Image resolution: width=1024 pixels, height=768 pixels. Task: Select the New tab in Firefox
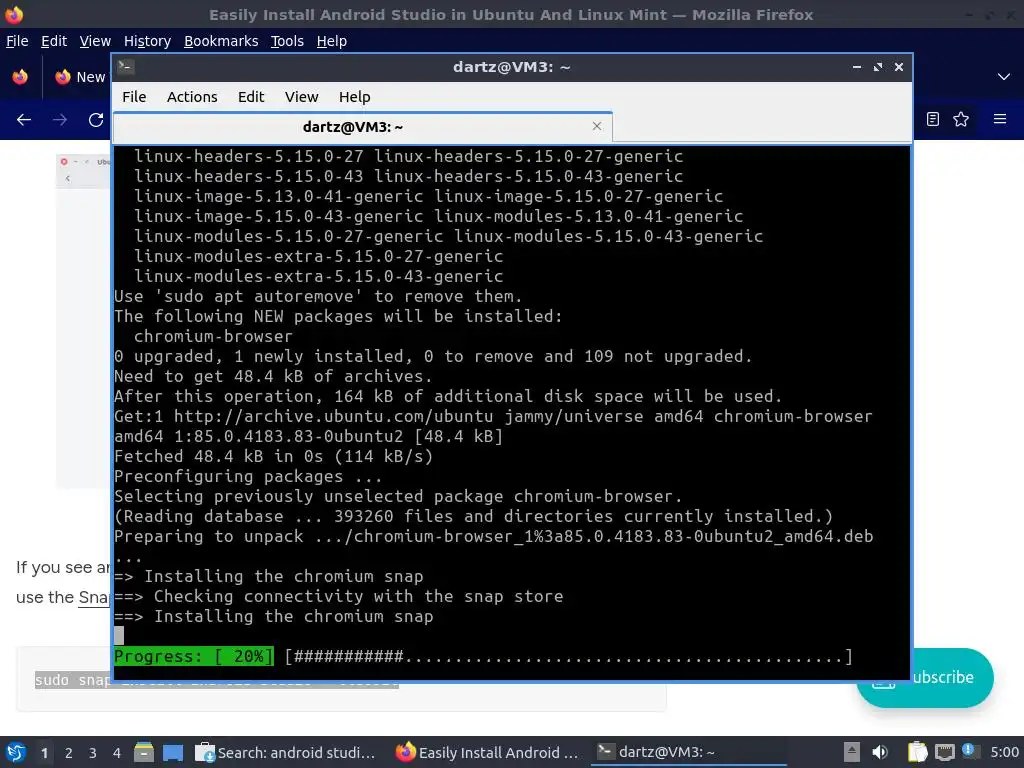[80, 77]
